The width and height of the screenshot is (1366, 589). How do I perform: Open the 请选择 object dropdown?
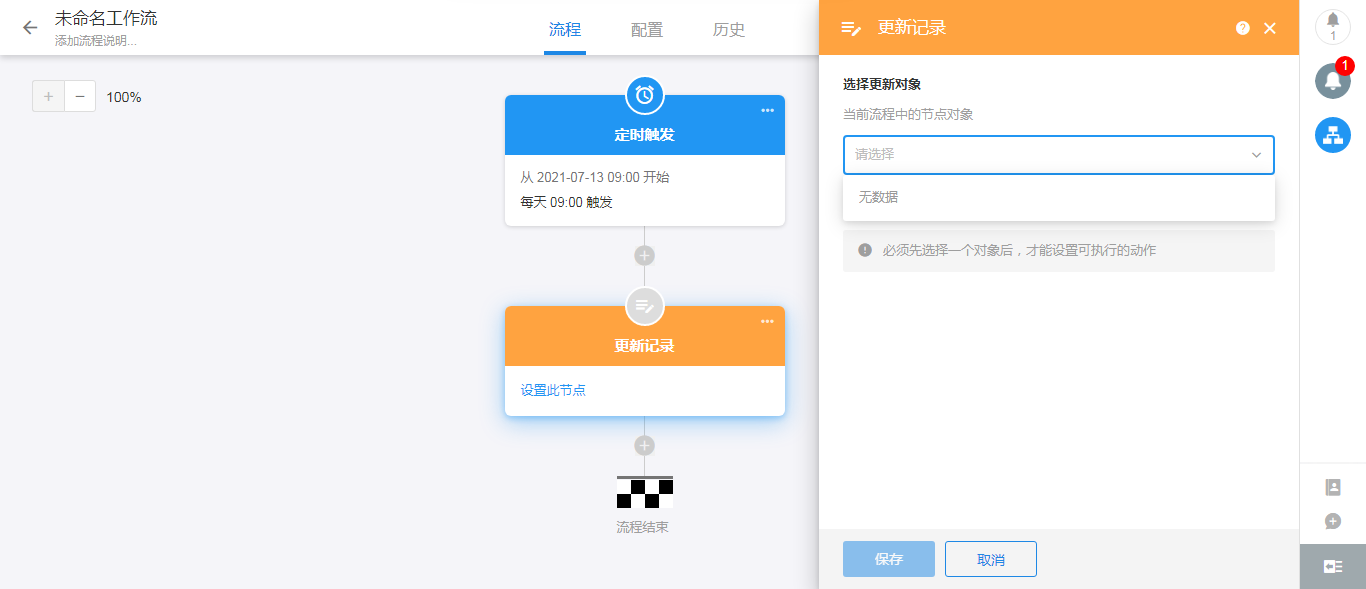[x=1058, y=155]
